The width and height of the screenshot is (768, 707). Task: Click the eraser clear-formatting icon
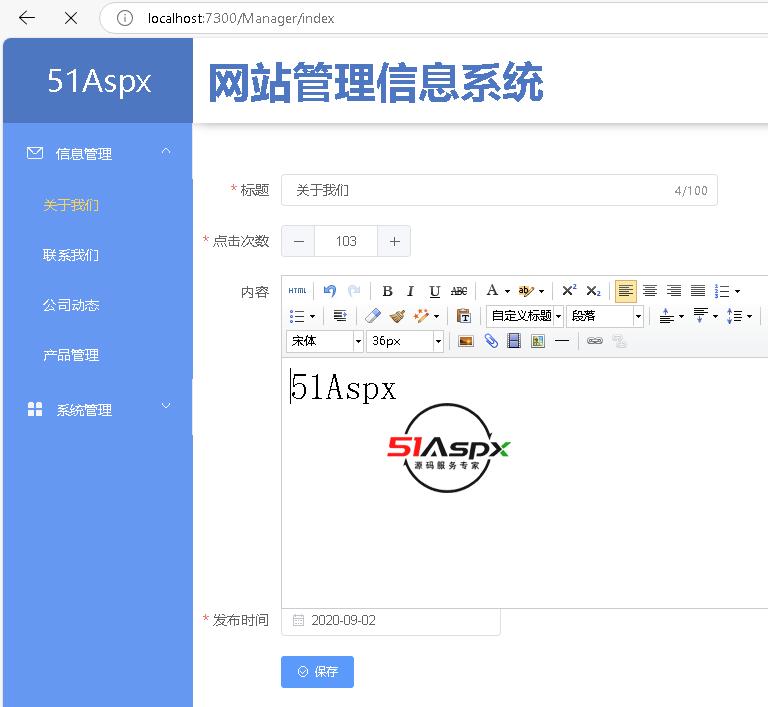[373, 316]
